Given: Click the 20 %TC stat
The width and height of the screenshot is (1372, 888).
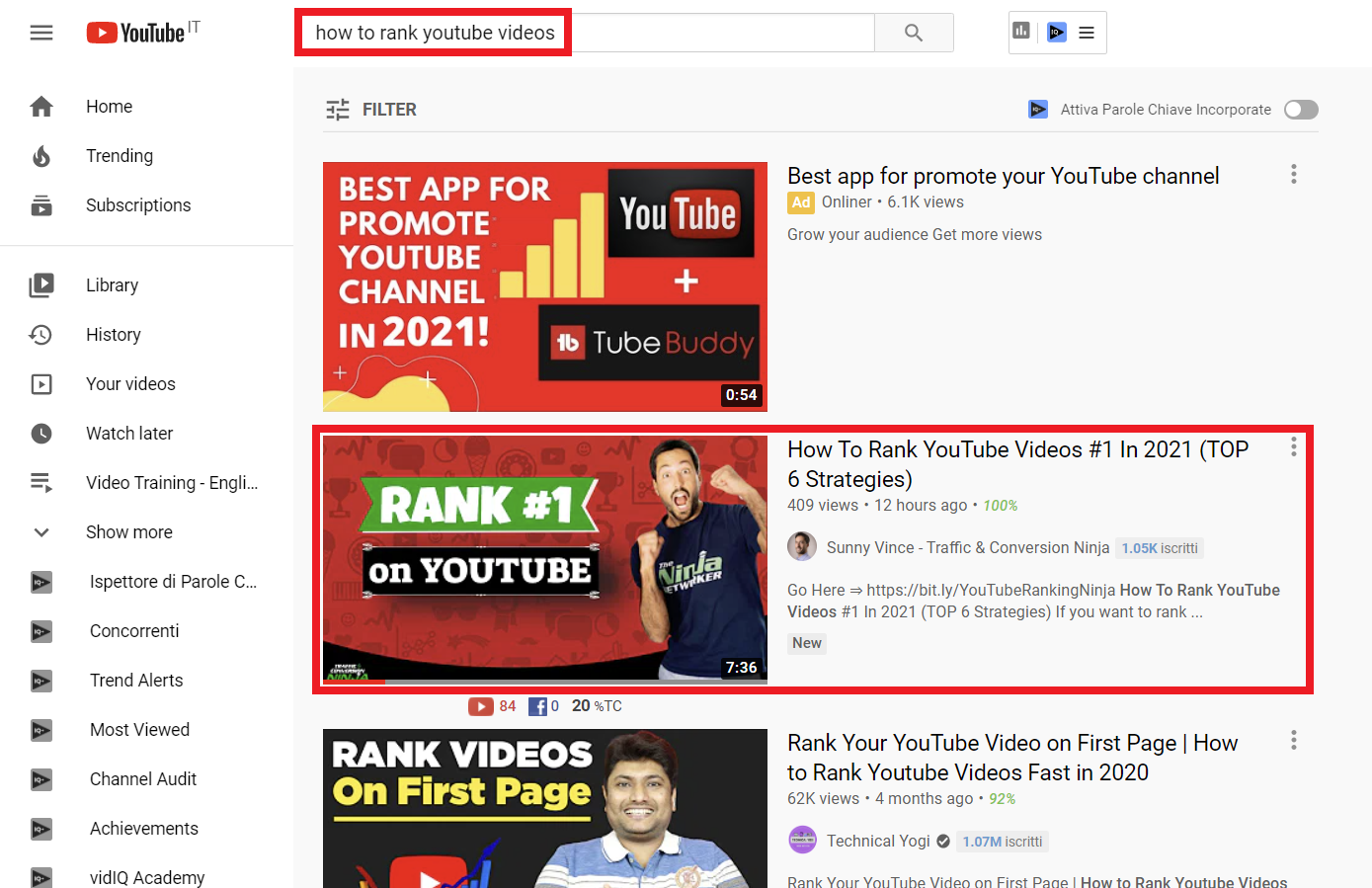Looking at the screenshot, I should (597, 706).
